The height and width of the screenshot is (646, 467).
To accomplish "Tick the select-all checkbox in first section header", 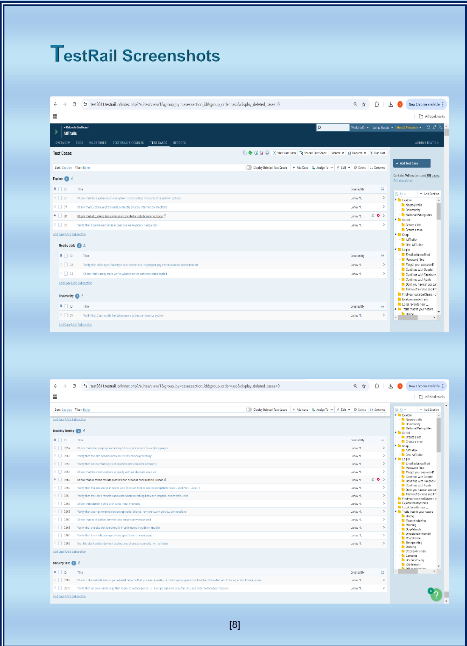I will 60,189.
